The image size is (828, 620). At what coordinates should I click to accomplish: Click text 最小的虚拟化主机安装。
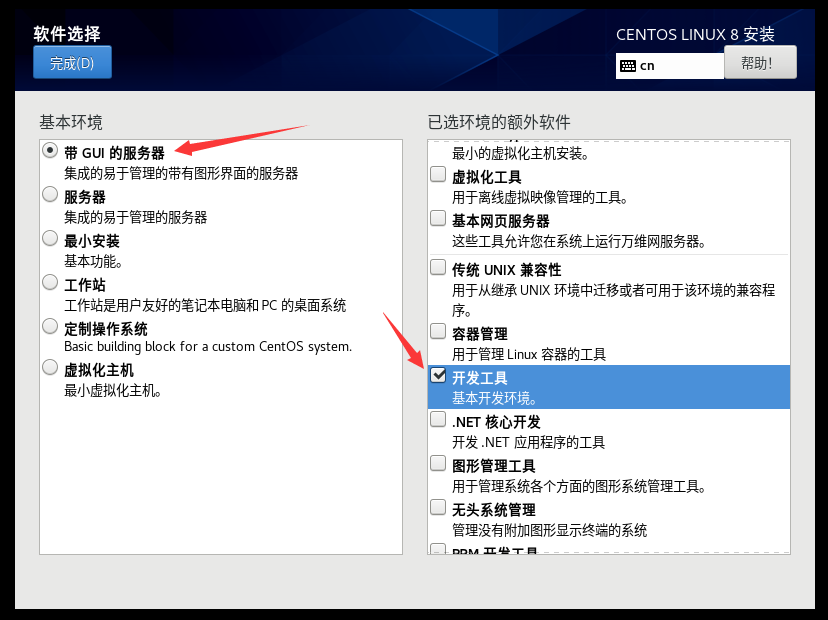point(521,154)
